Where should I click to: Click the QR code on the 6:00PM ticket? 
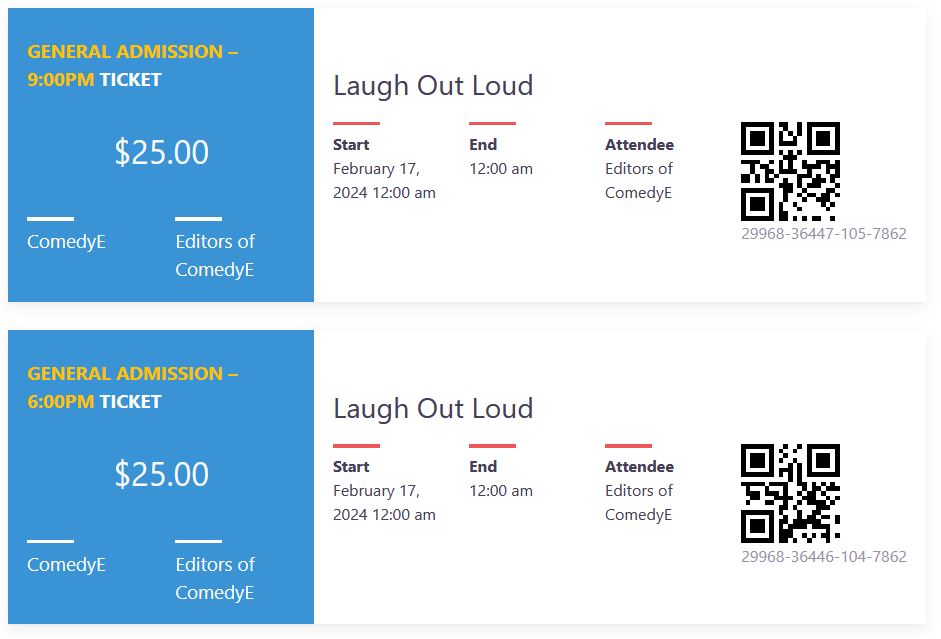click(790, 493)
